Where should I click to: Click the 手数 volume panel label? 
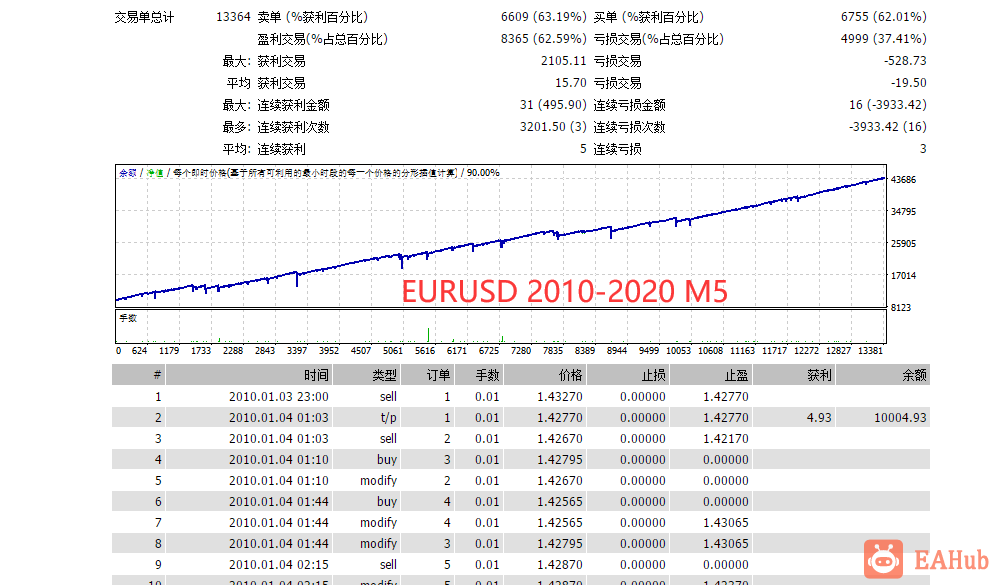coord(128,318)
